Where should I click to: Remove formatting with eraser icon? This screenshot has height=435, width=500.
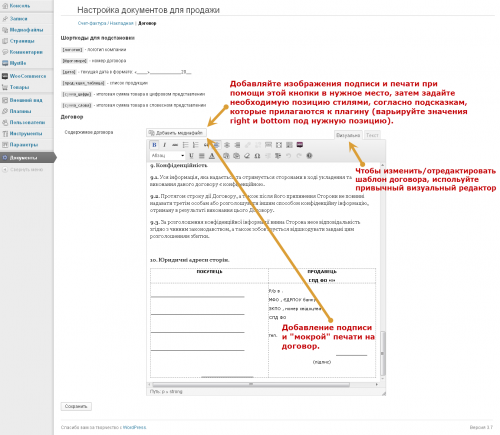pyautogui.click(x=247, y=156)
